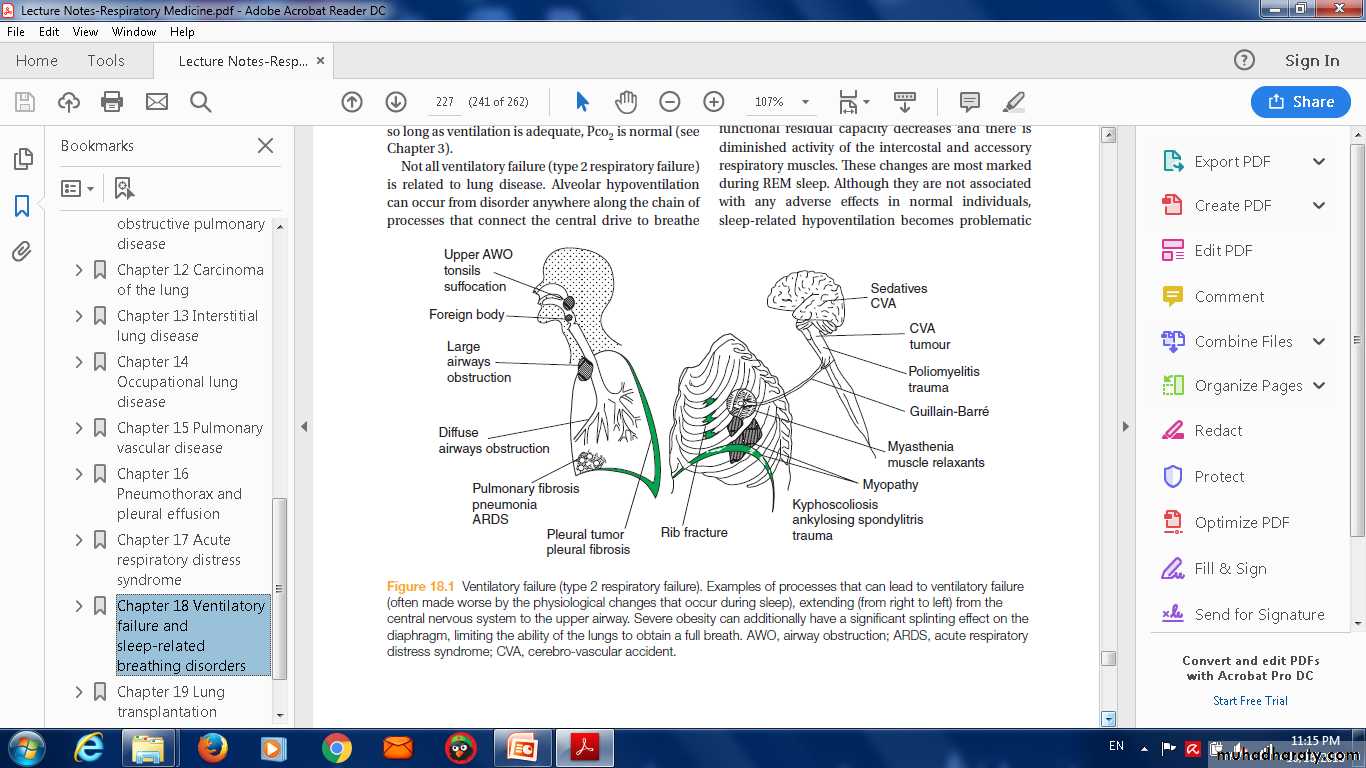Click the zoom out minus icon
Image resolution: width=1366 pixels, height=768 pixels.
click(x=670, y=102)
